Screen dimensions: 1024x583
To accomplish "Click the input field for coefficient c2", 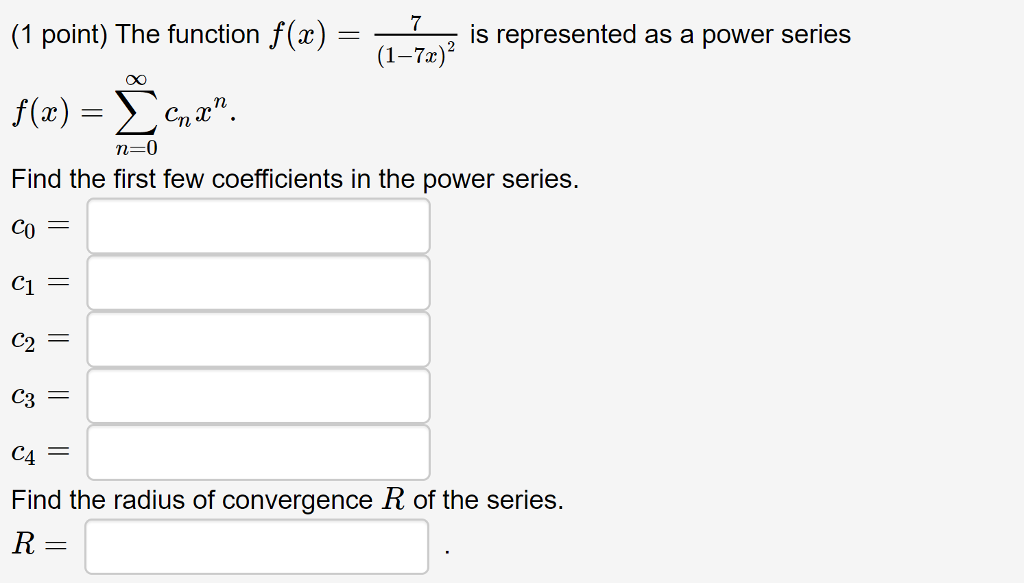I will [x=258, y=338].
